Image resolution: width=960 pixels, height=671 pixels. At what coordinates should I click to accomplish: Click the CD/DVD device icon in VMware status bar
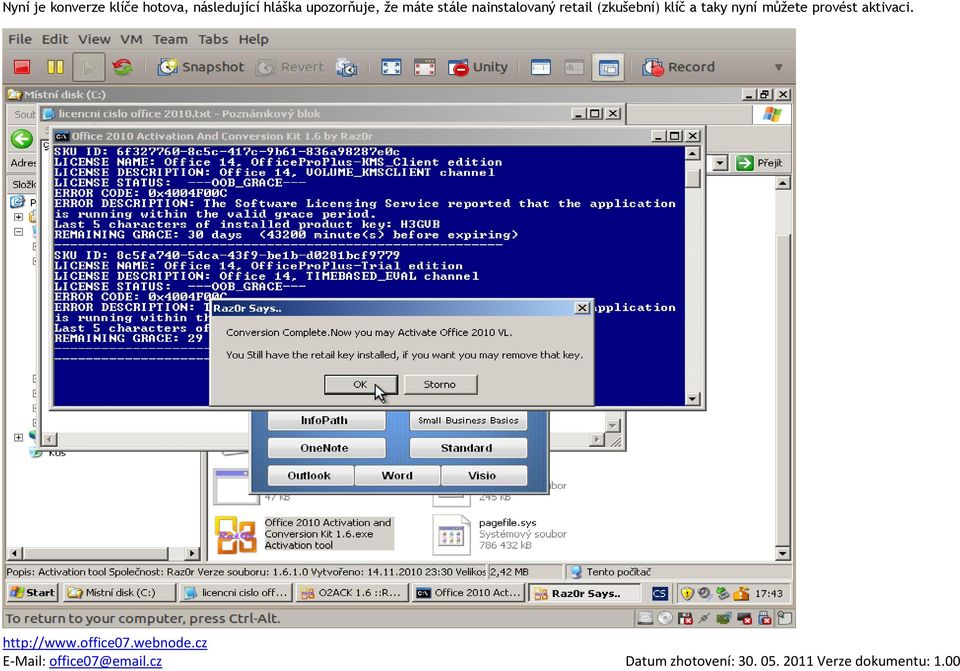click(x=665, y=618)
